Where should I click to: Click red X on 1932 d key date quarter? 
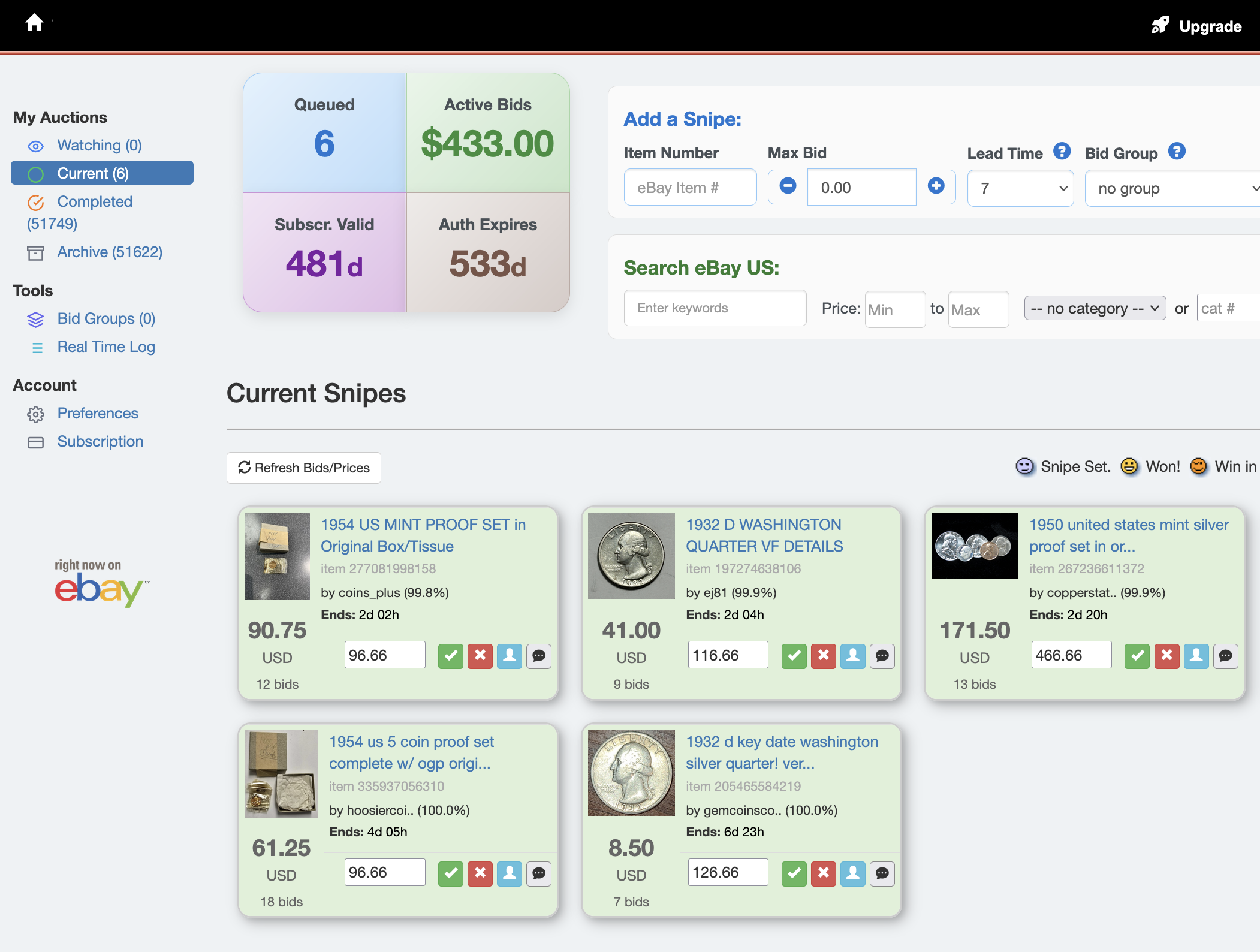pos(823,873)
